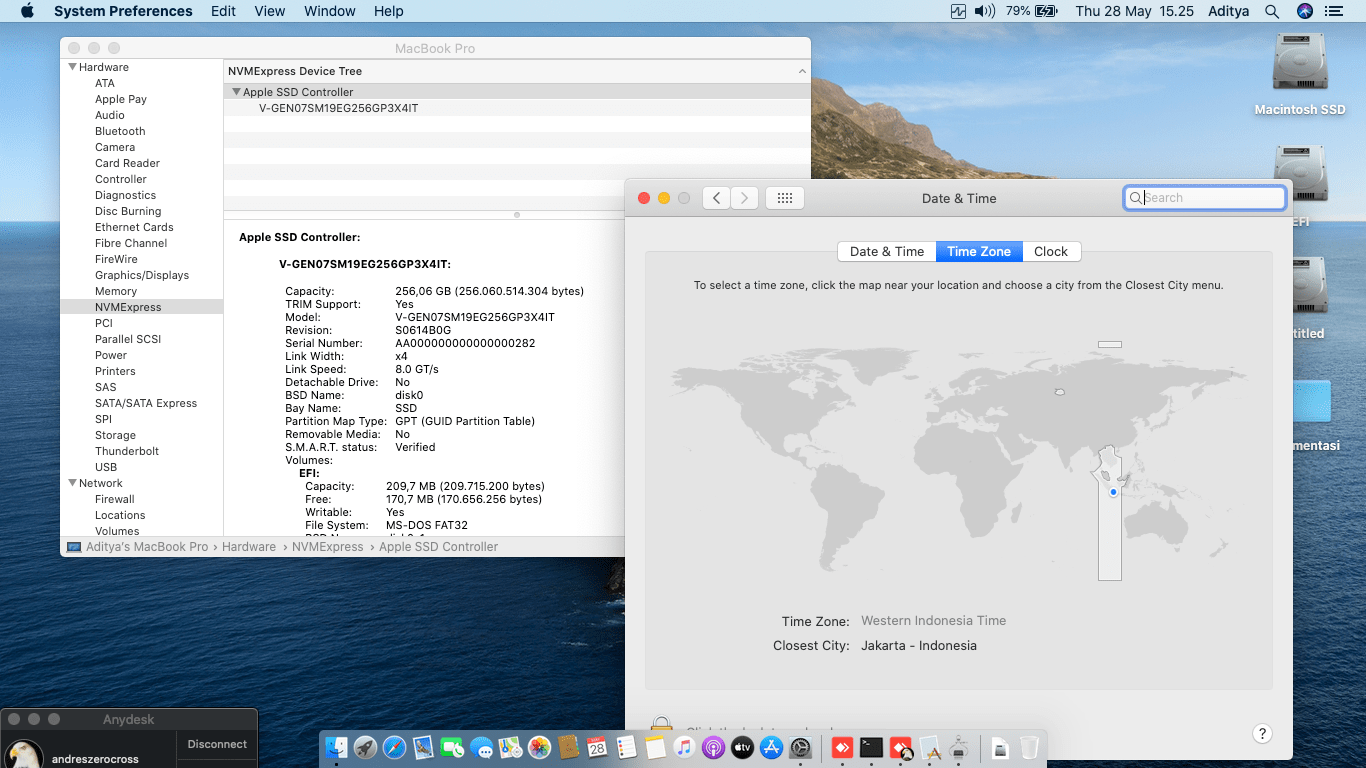Image resolution: width=1366 pixels, height=768 pixels.
Task: Click the NVMExpress Device Tree sort arrow
Action: (x=801, y=71)
